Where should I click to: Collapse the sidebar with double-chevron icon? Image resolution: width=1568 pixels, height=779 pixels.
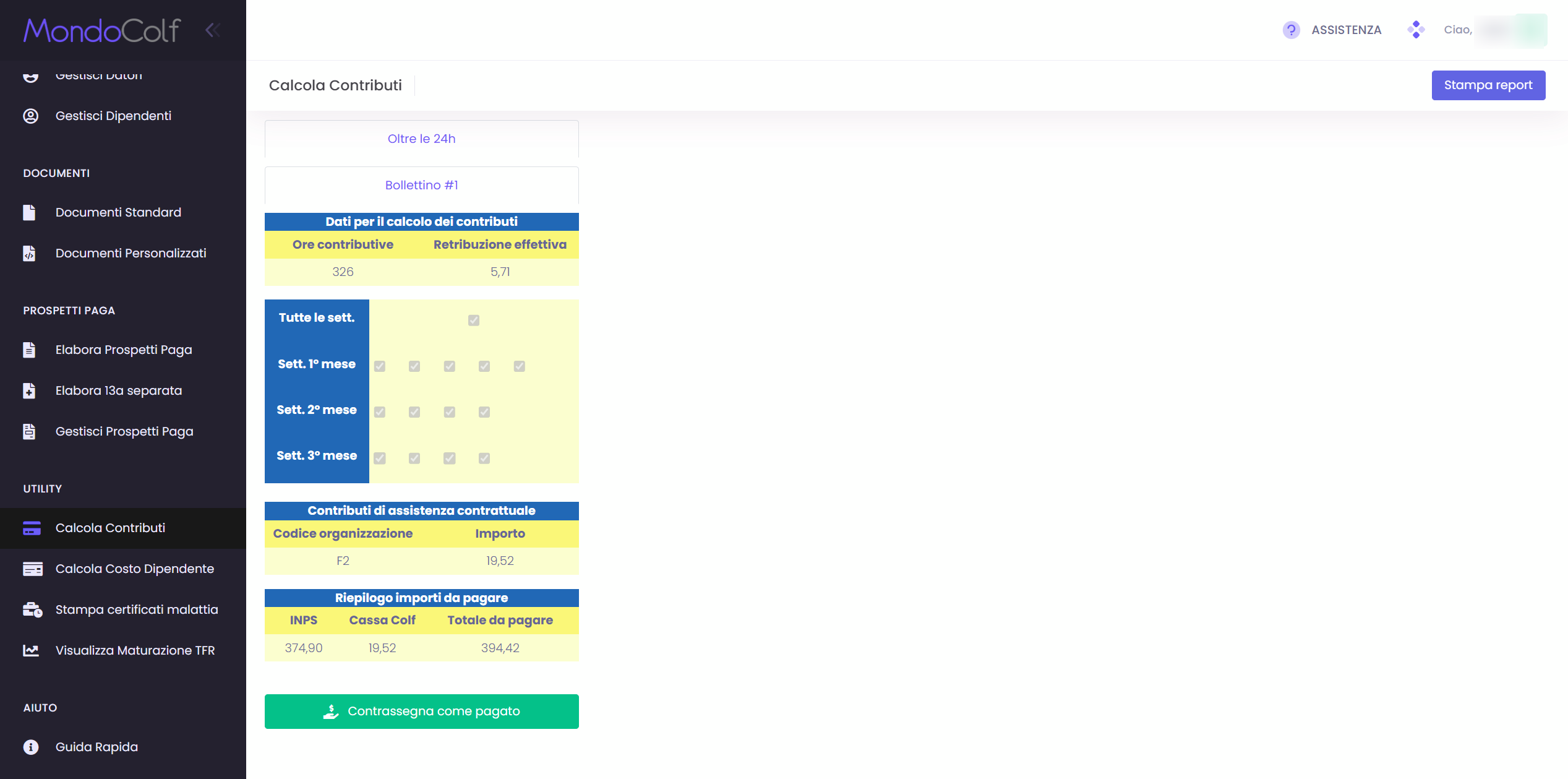coord(213,30)
